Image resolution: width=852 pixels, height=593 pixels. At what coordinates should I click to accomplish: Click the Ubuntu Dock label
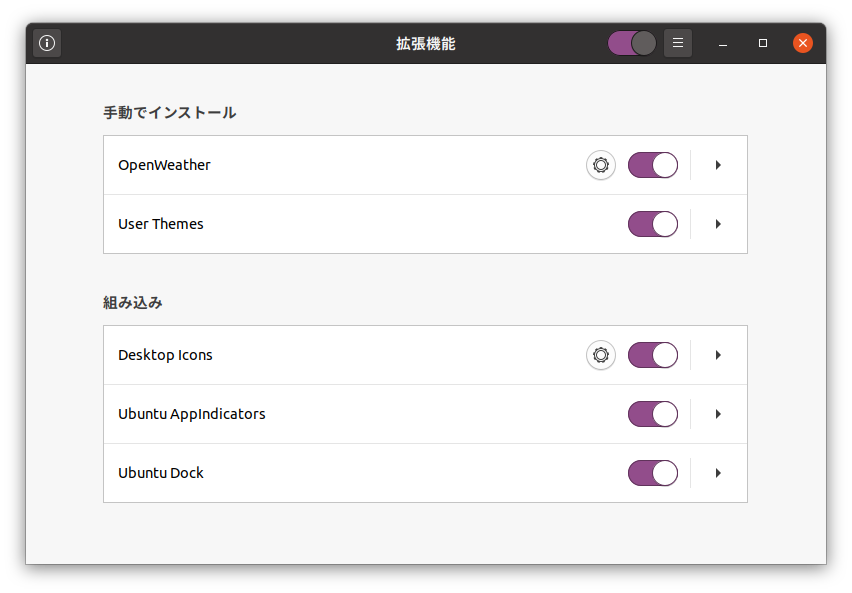pyautogui.click(x=161, y=473)
